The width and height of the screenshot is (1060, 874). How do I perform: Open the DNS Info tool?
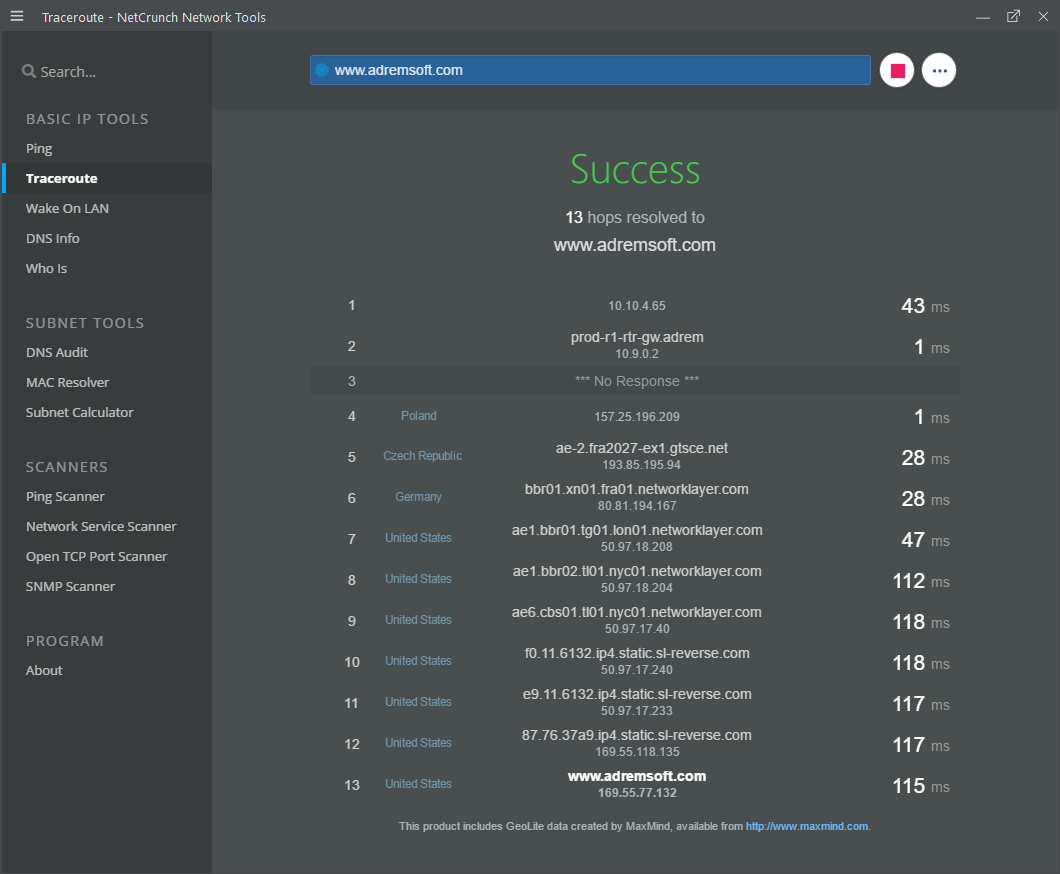[53, 238]
